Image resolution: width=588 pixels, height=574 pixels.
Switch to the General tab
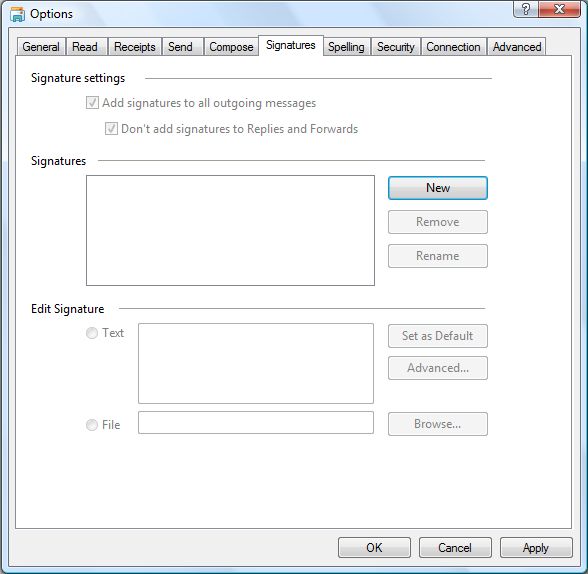tap(41, 47)
